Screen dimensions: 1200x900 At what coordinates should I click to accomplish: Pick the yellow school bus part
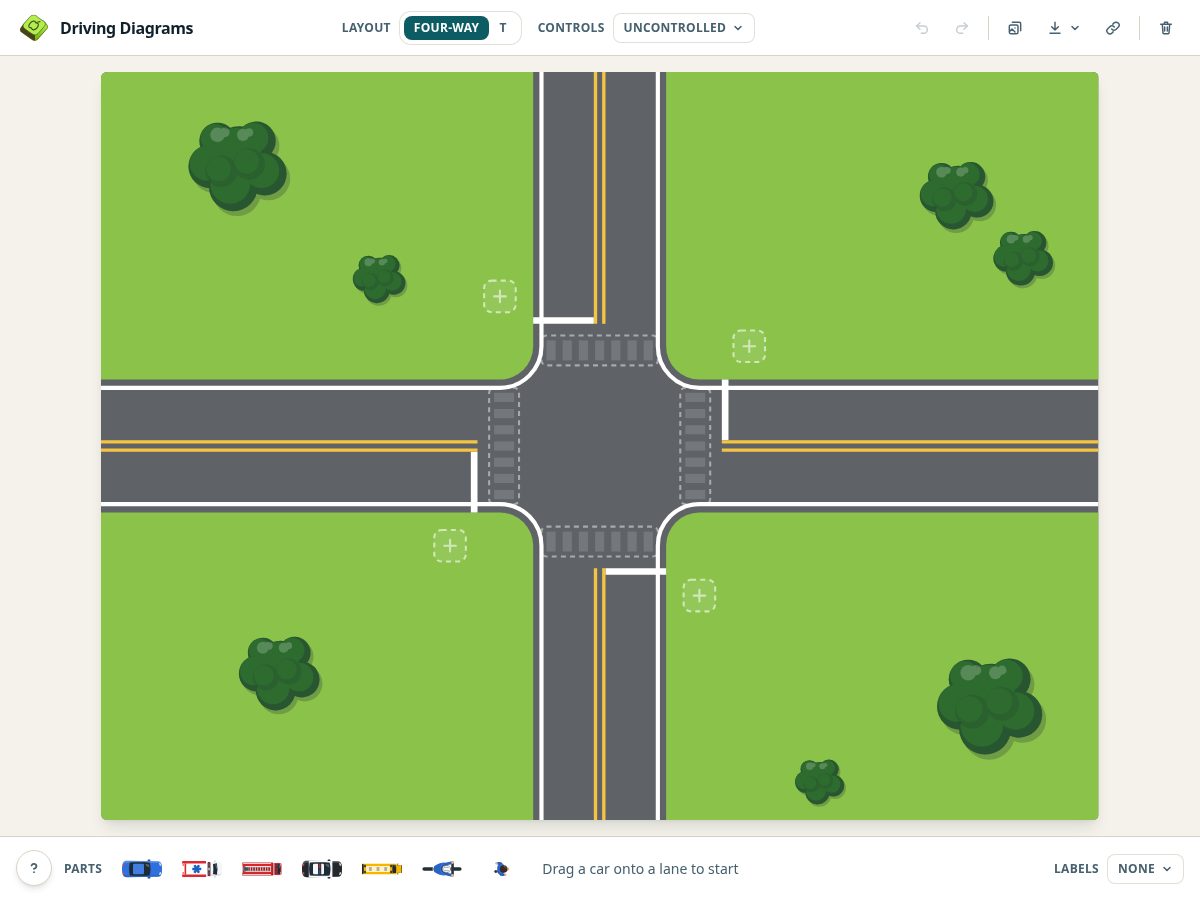click(x=382, y=869)
